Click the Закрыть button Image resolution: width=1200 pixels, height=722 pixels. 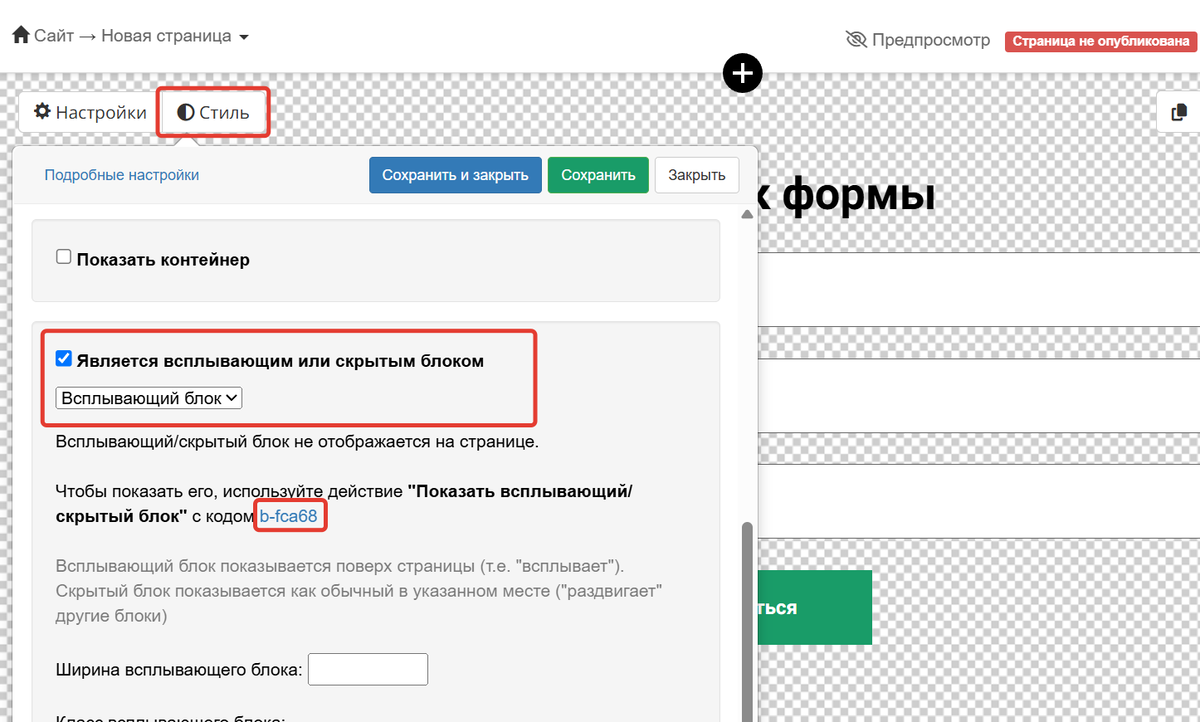697,175
